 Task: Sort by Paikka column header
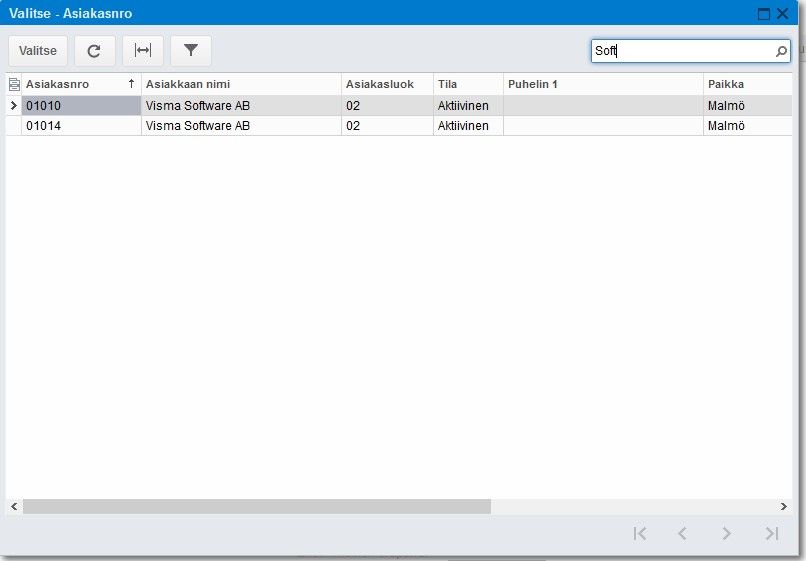point(748,84)
